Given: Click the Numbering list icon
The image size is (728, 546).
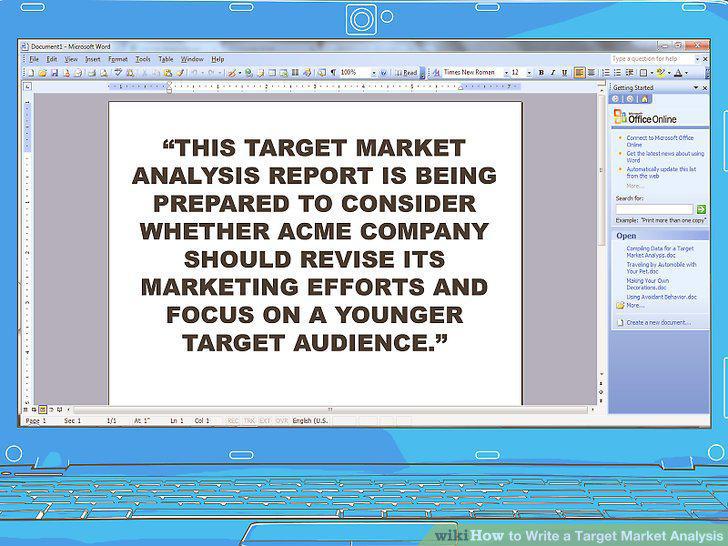Looking at the screenshot, I should click(x=606, y=72).
